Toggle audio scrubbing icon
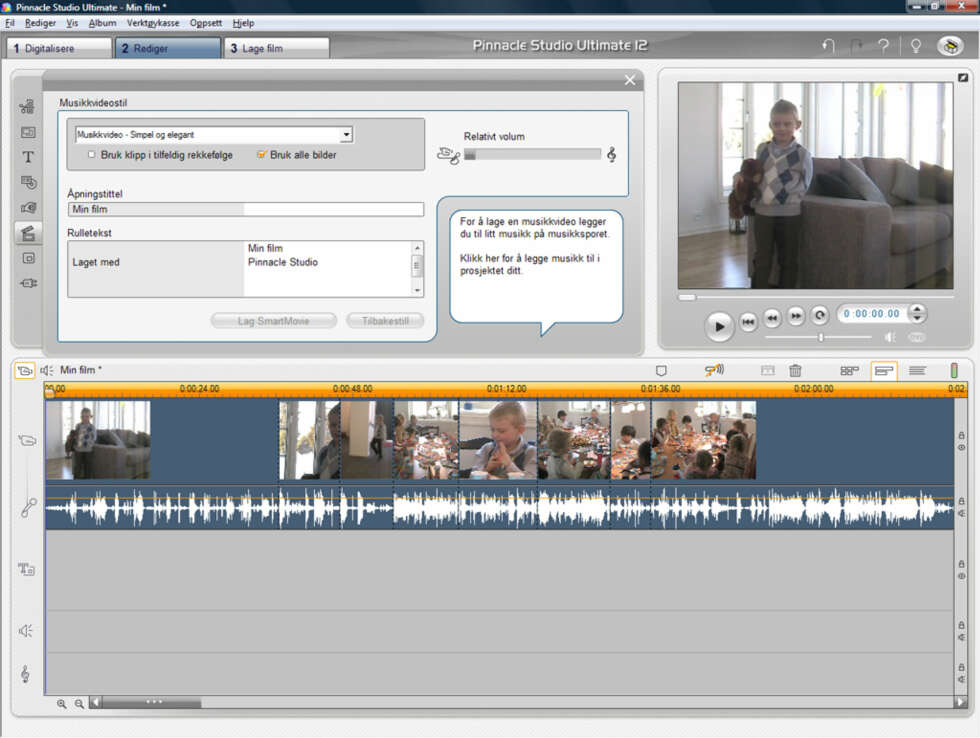This screenshot has width=980, height=738. click(714, 371)
